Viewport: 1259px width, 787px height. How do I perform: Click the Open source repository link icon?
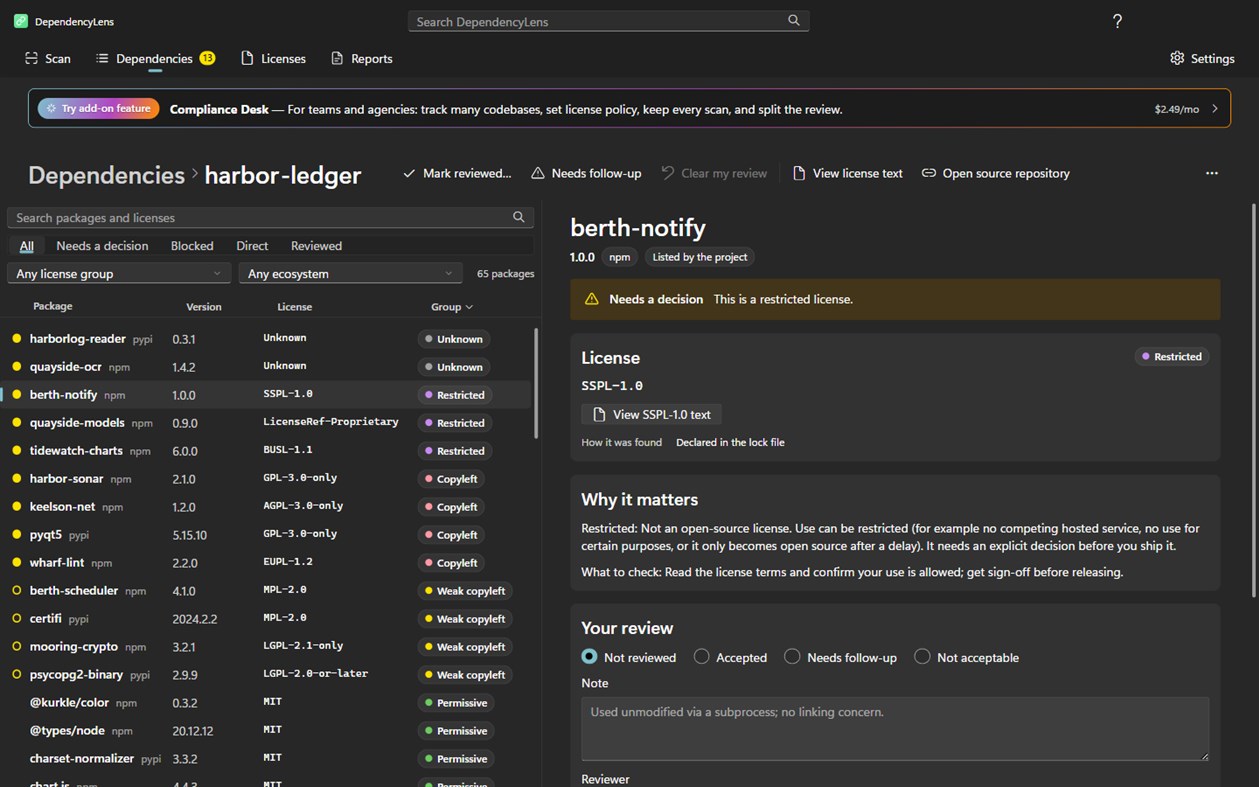pos(929,173)
